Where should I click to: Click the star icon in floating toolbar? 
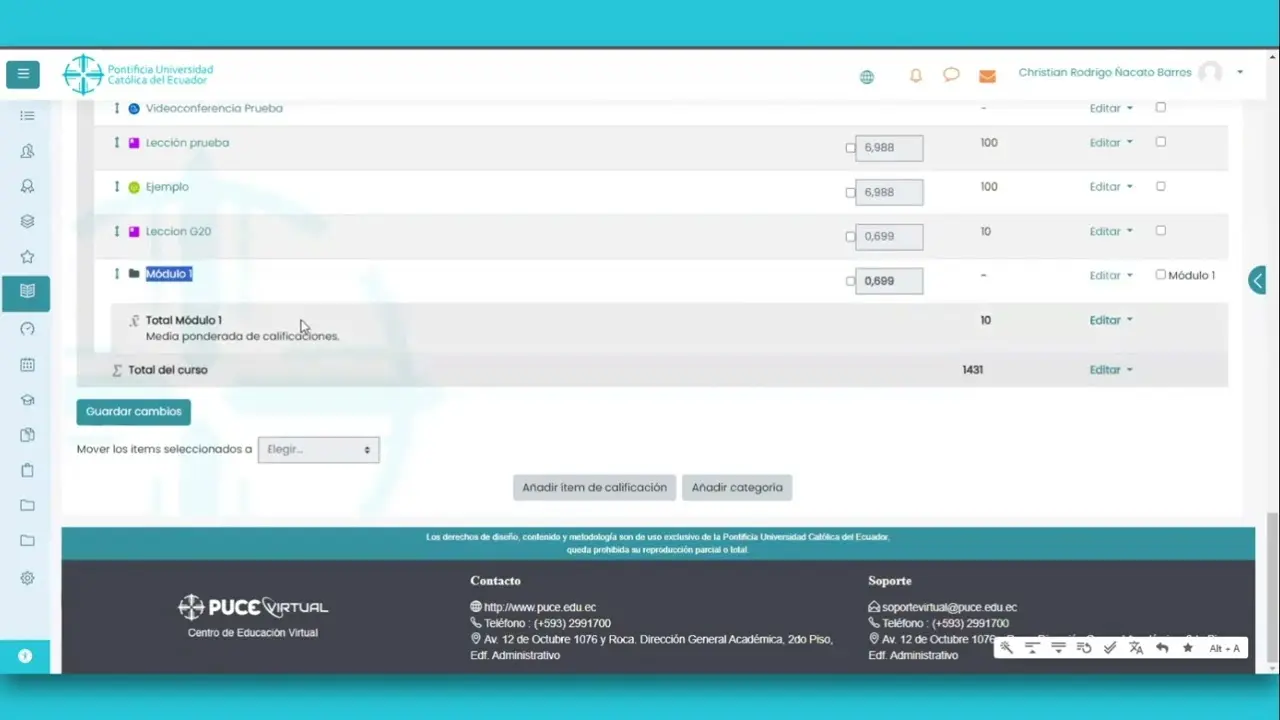click(x=1188, y=648)
